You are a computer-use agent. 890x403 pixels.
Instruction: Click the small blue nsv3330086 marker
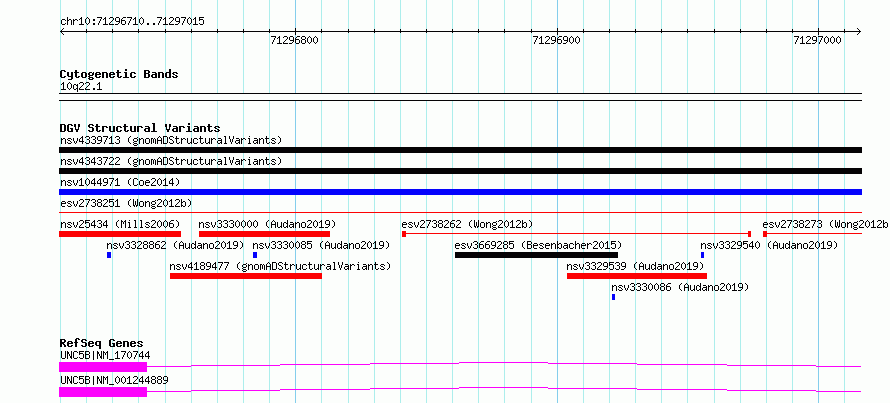click(x=614, y=297)
